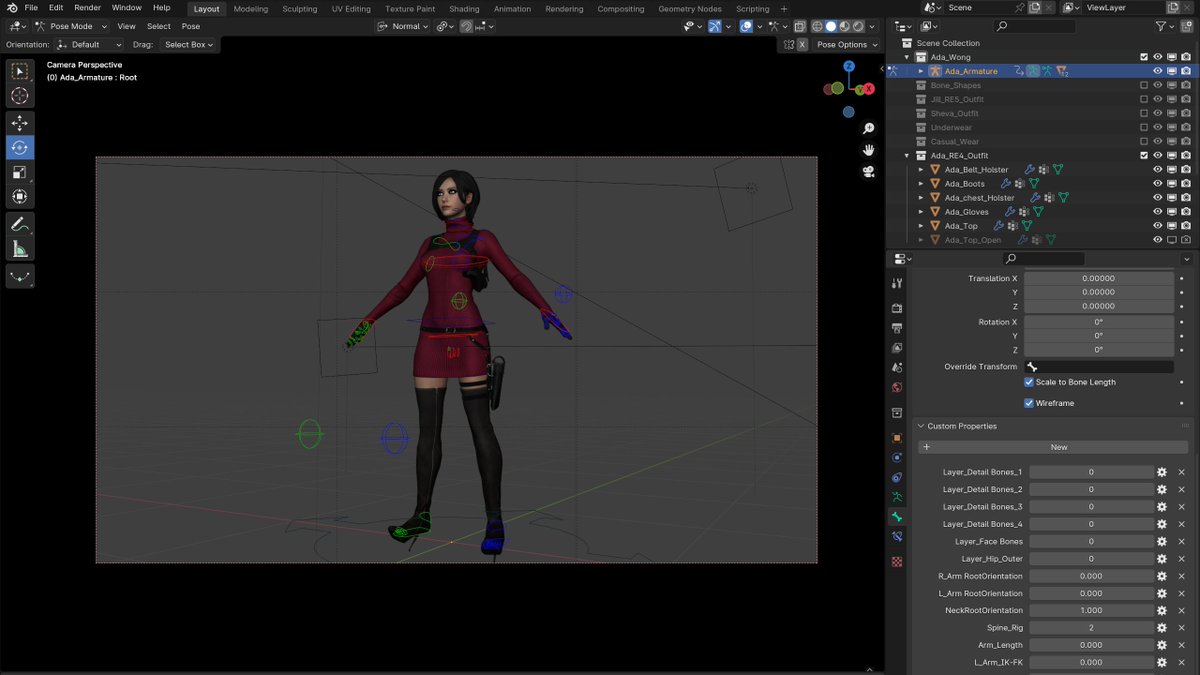The height and width of the screenshot is (675, 1200).
Task: Click the Translation X value field
Action: click(x=1099, y=279)
